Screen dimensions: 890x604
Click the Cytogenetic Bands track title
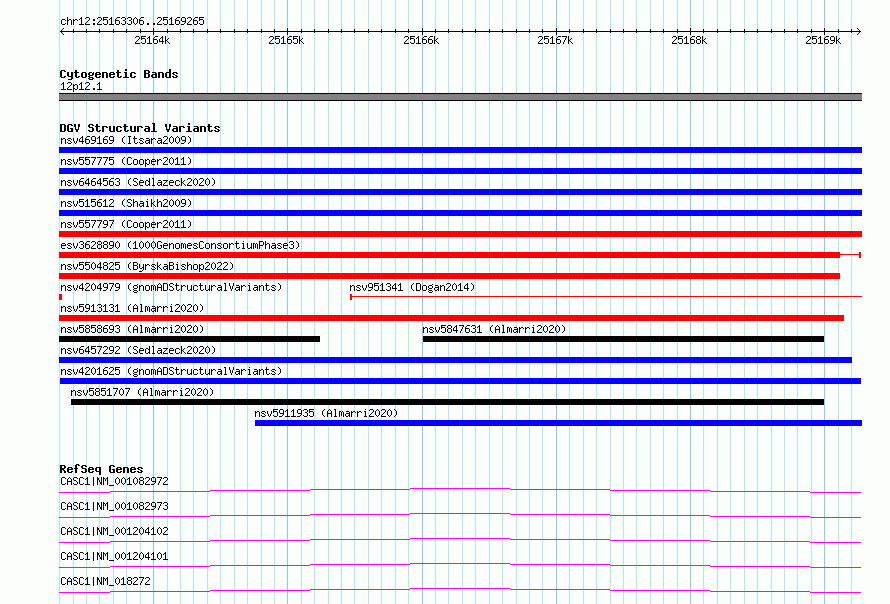click(x=119, y=74)
